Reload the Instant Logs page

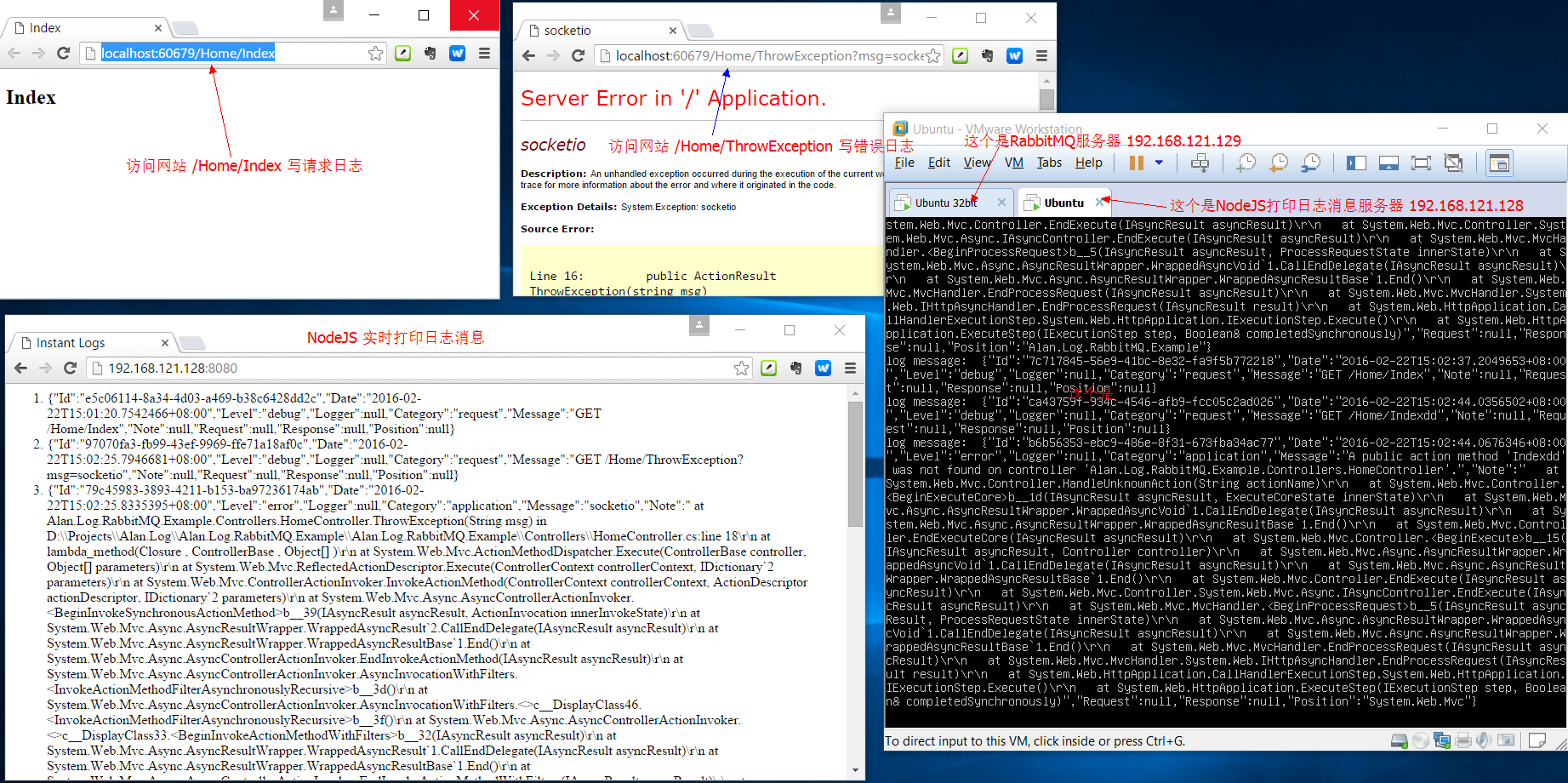point(71,368)
